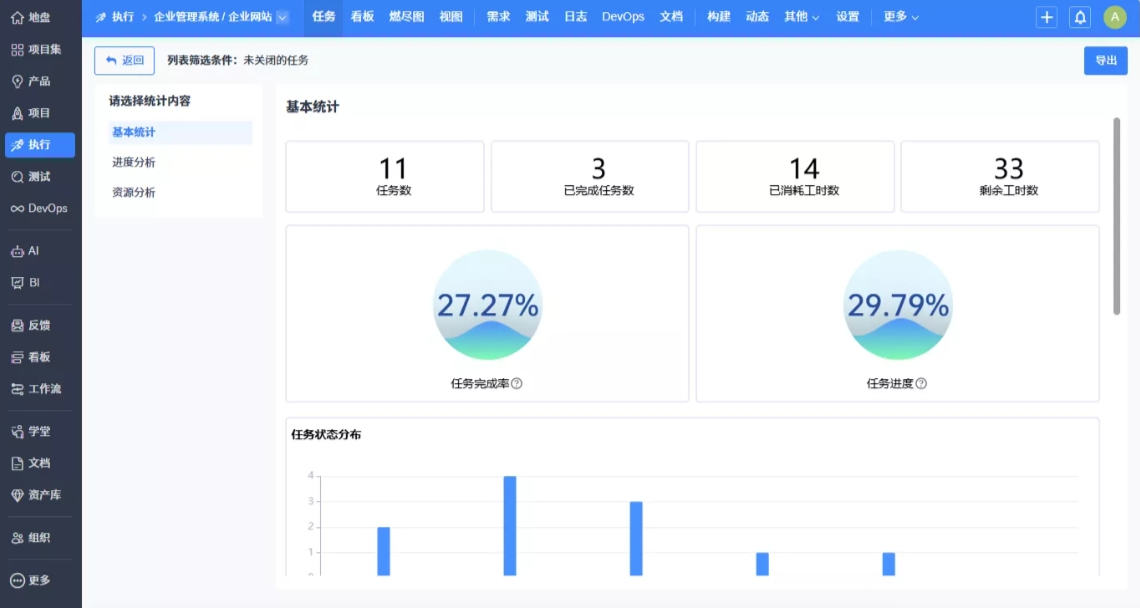Open the user avatar A menu

tap(1115, 17)
